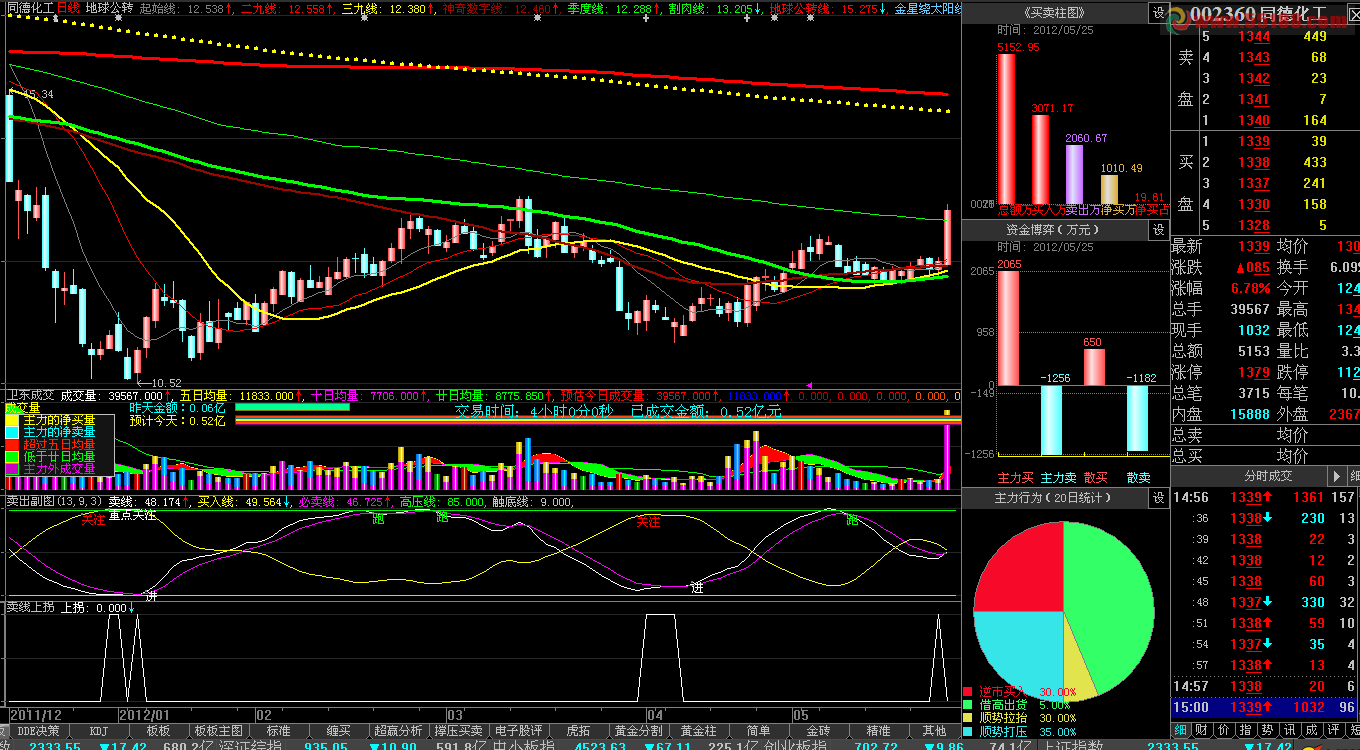Click the 卖出副图(13,9,3) indicator label
Image resolution: width=1360 pixels, height=750 pixels.
point(54,502)
